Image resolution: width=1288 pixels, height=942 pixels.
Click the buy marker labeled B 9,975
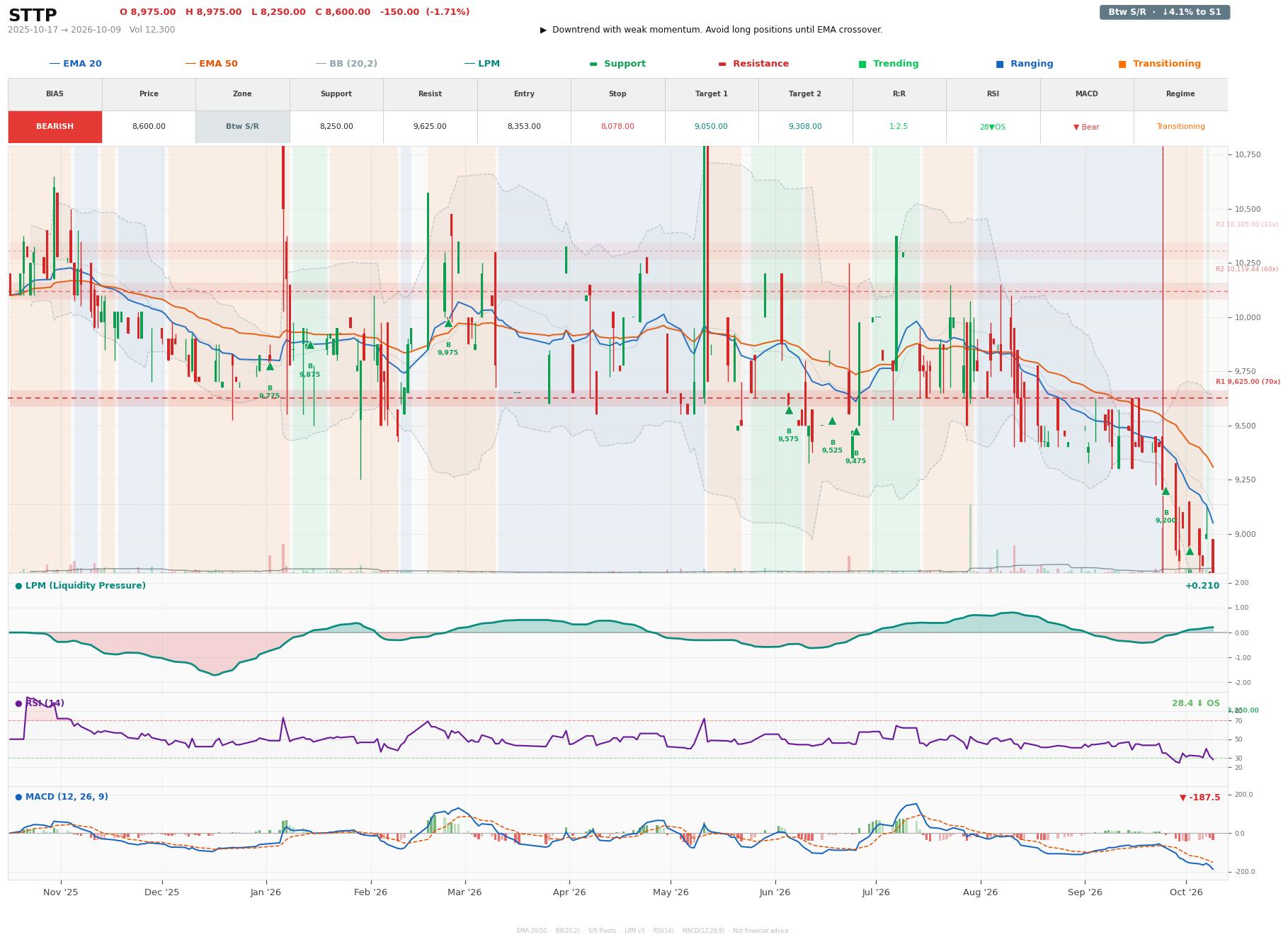coord(448,323)
